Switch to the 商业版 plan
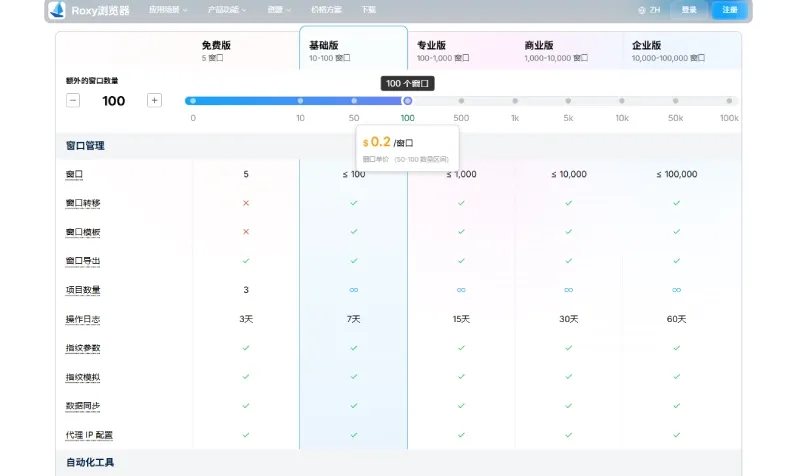 pos(569,51)
